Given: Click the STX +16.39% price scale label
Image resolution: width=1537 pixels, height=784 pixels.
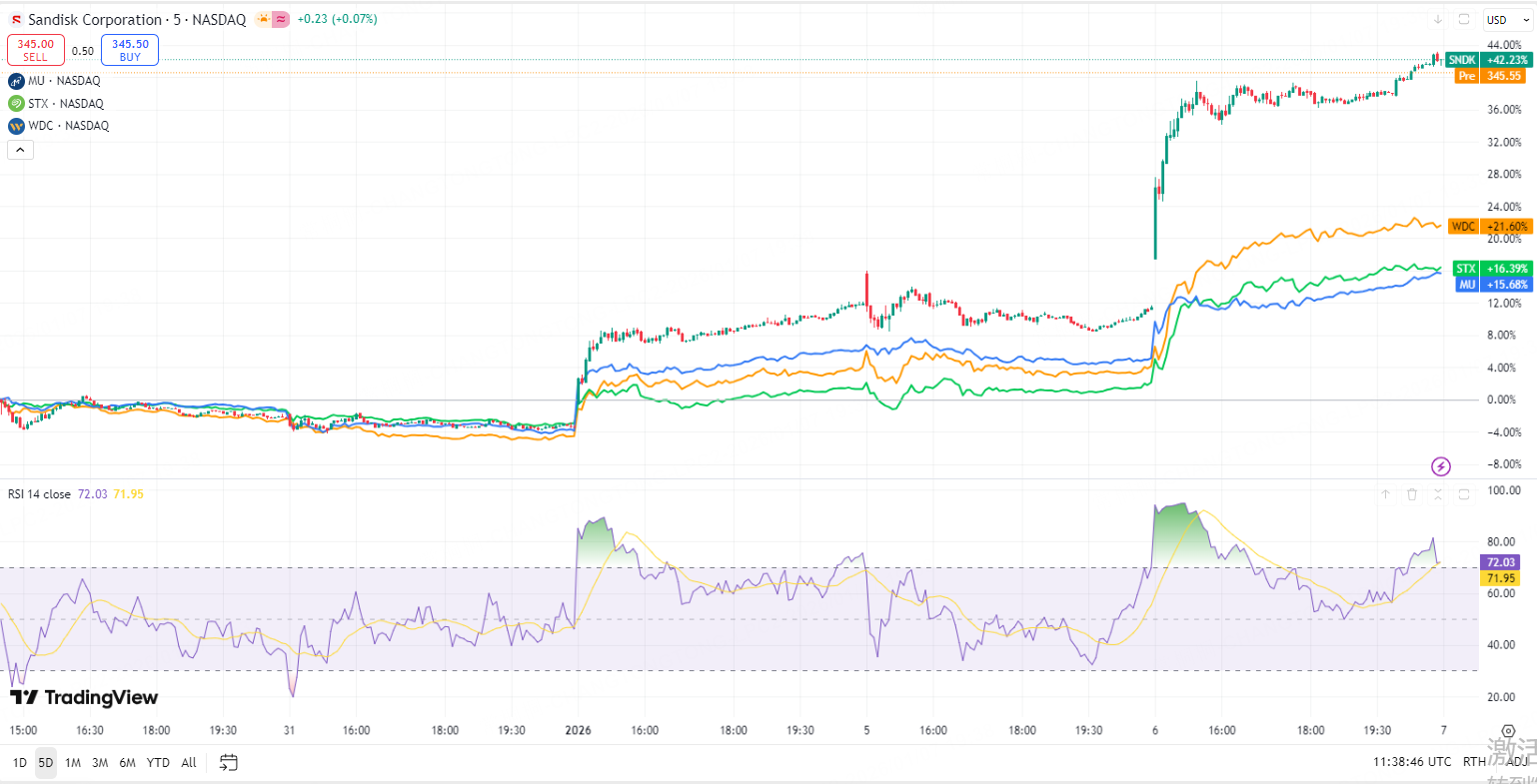Looking at the screenshot, I should point(1492,269).
